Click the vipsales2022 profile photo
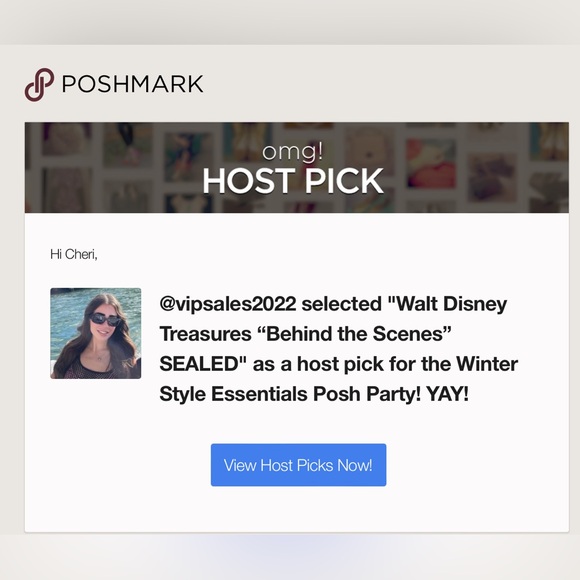 coord(96,333)
